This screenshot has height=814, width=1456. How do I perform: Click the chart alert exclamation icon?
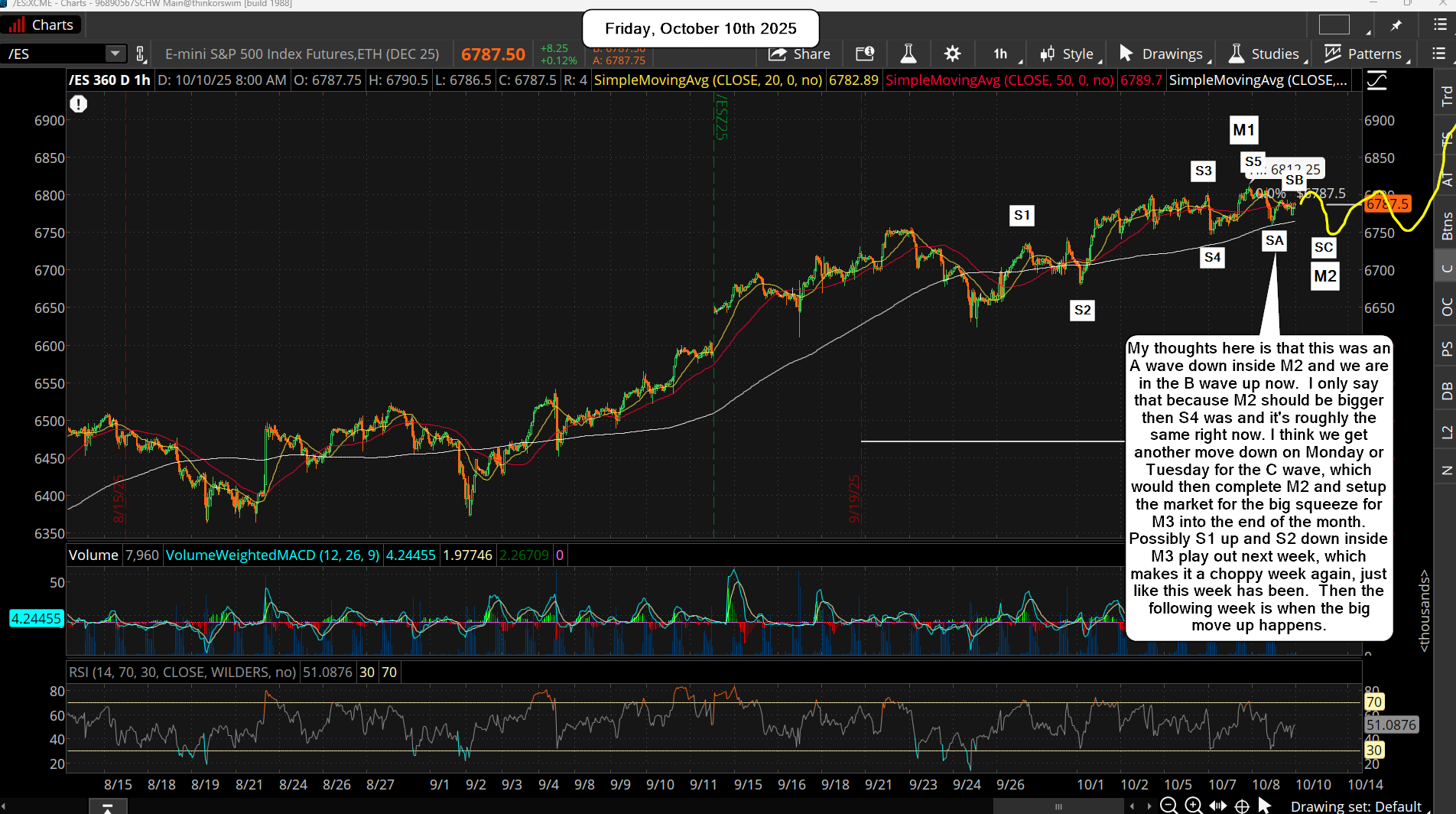click(x=79, y=104)
